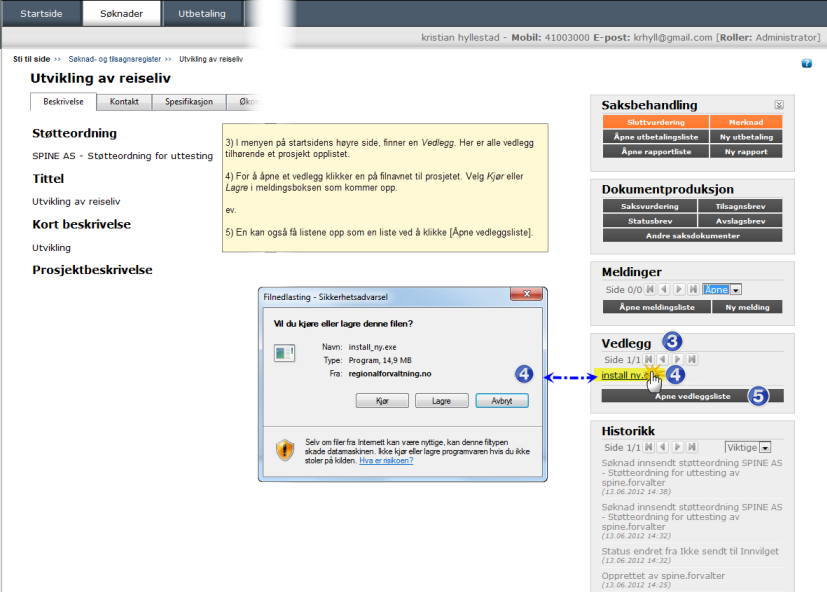Click the Avslagsbrev button

(740, 221)
